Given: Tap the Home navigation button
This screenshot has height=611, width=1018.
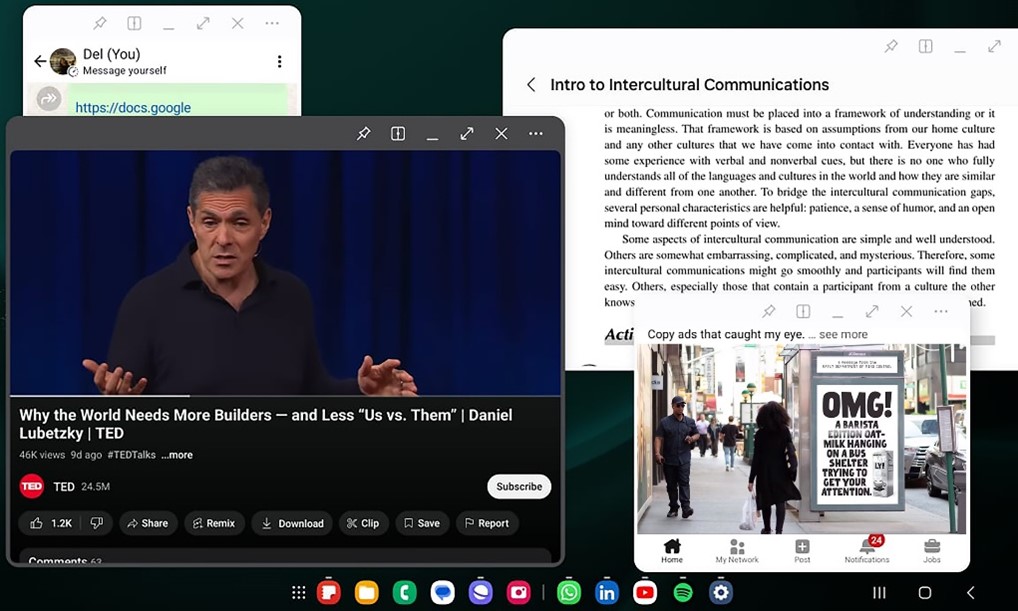Looking at the screenshot, I should click(925, 592).
